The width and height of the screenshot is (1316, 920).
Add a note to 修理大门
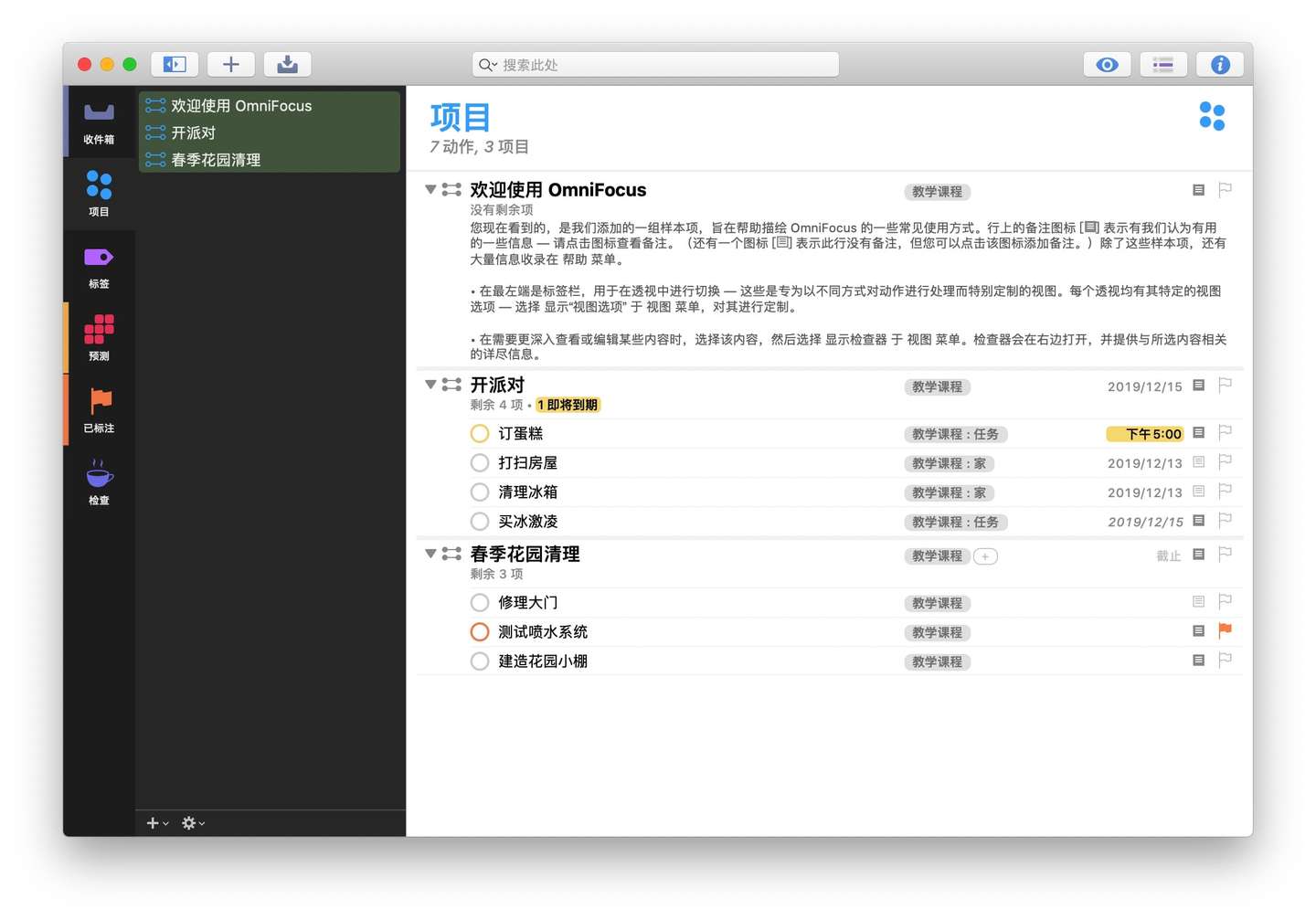tap(1198, 602)
